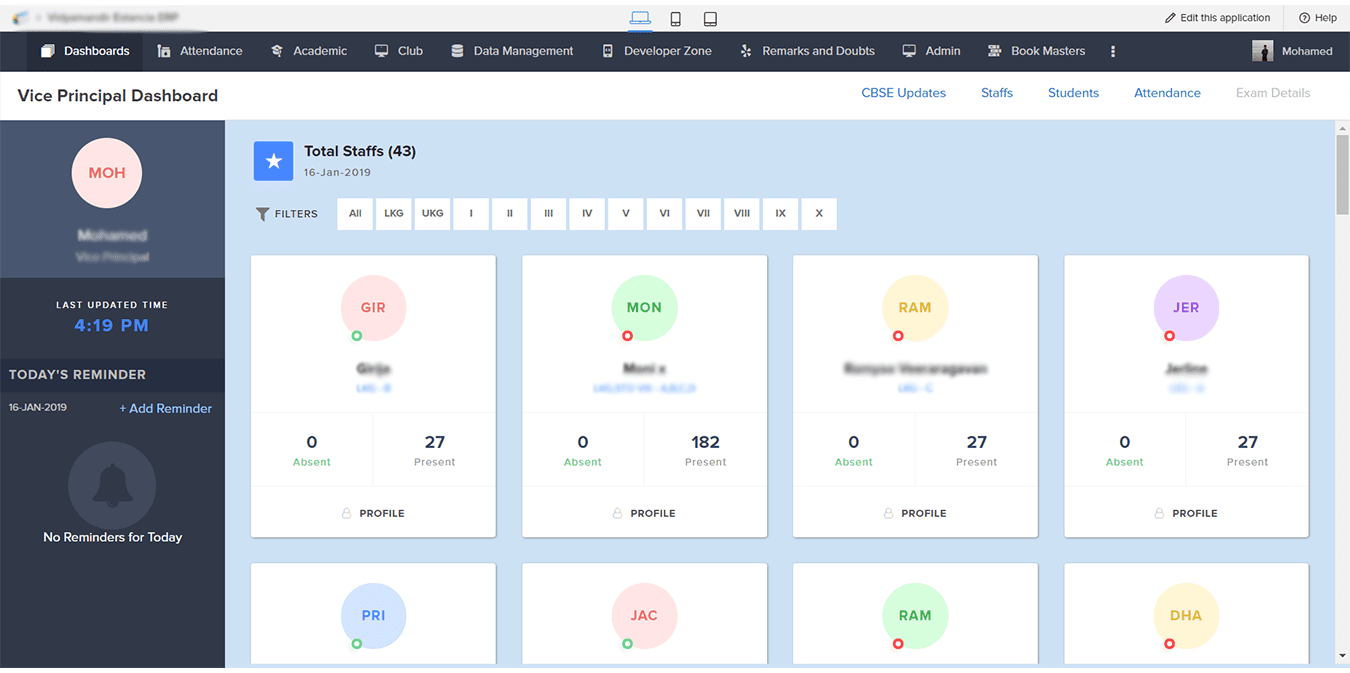Go to Exam Details section

click(1273, 93)
